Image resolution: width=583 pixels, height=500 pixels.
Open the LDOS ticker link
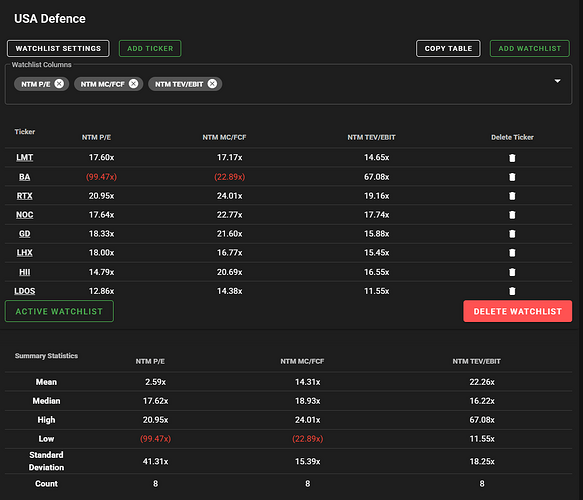[x=25, y=291]
